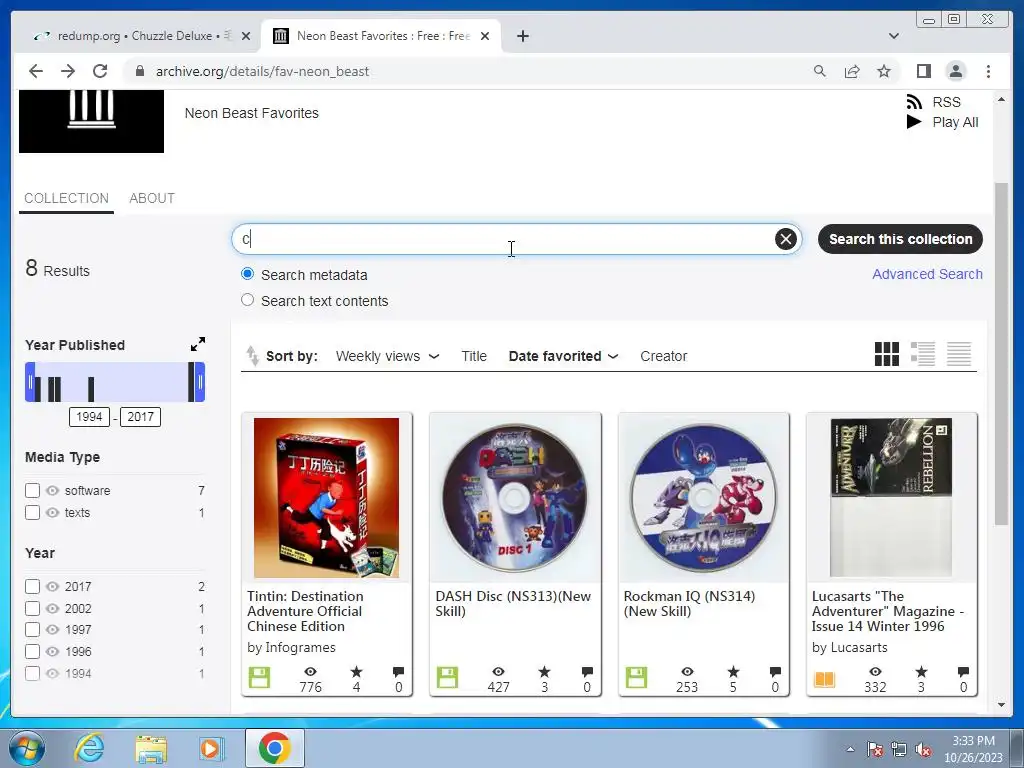Click the texts book icon on Lucasarts card
This screenshot has width=1024, height=768.
pyautogui.click(x=824, y=679)
